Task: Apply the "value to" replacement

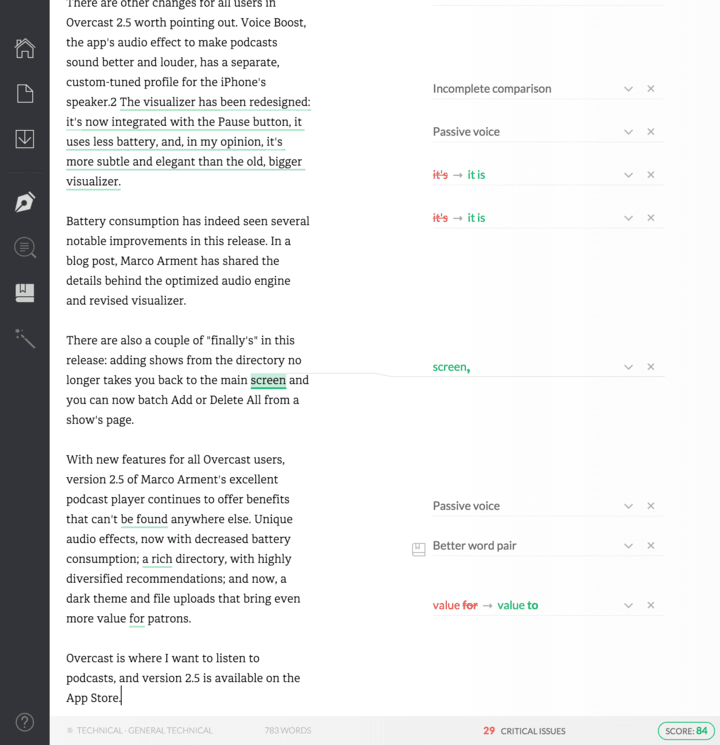Action: tap(518, 605)
